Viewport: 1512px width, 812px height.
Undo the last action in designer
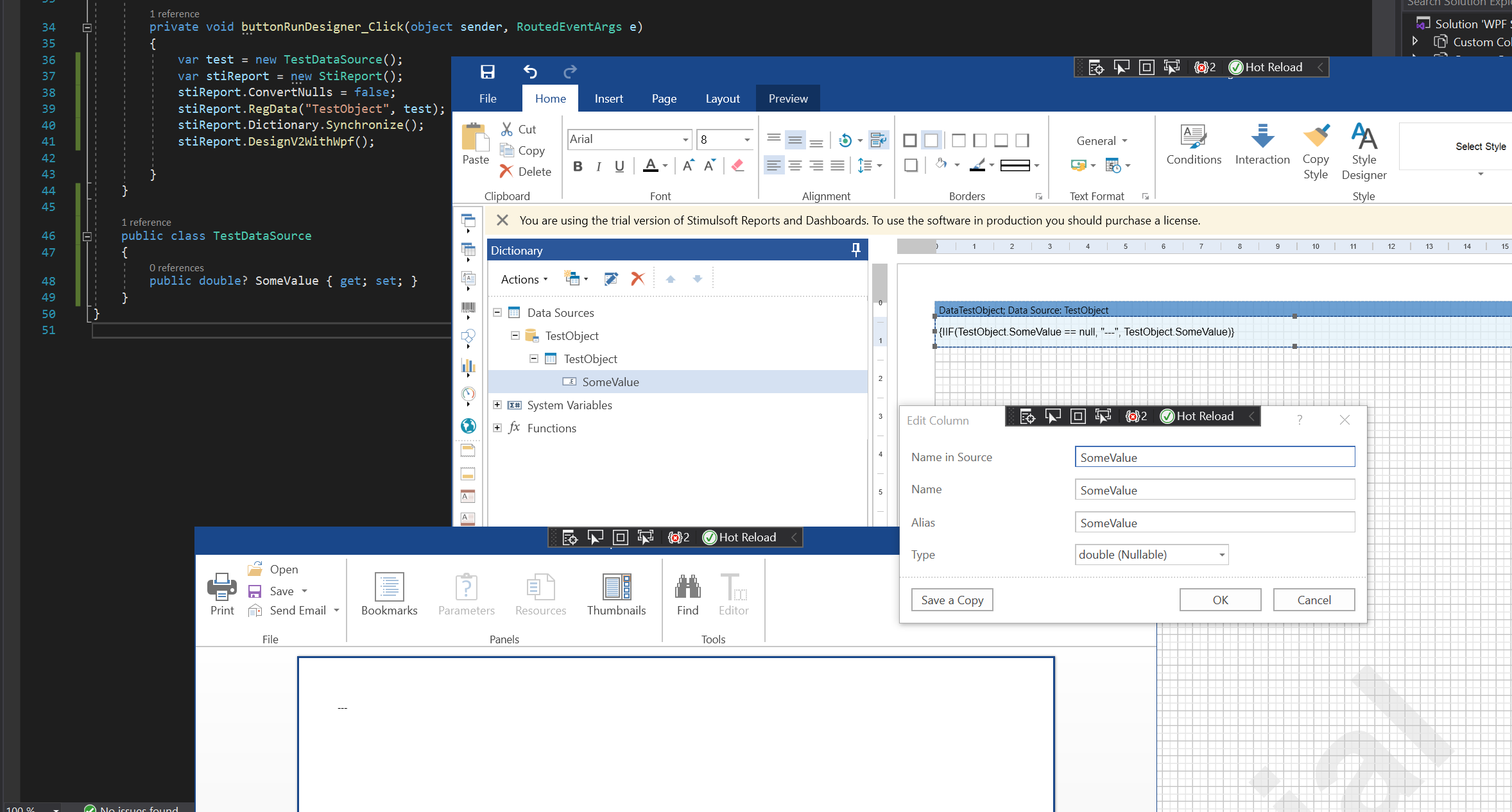530,71
